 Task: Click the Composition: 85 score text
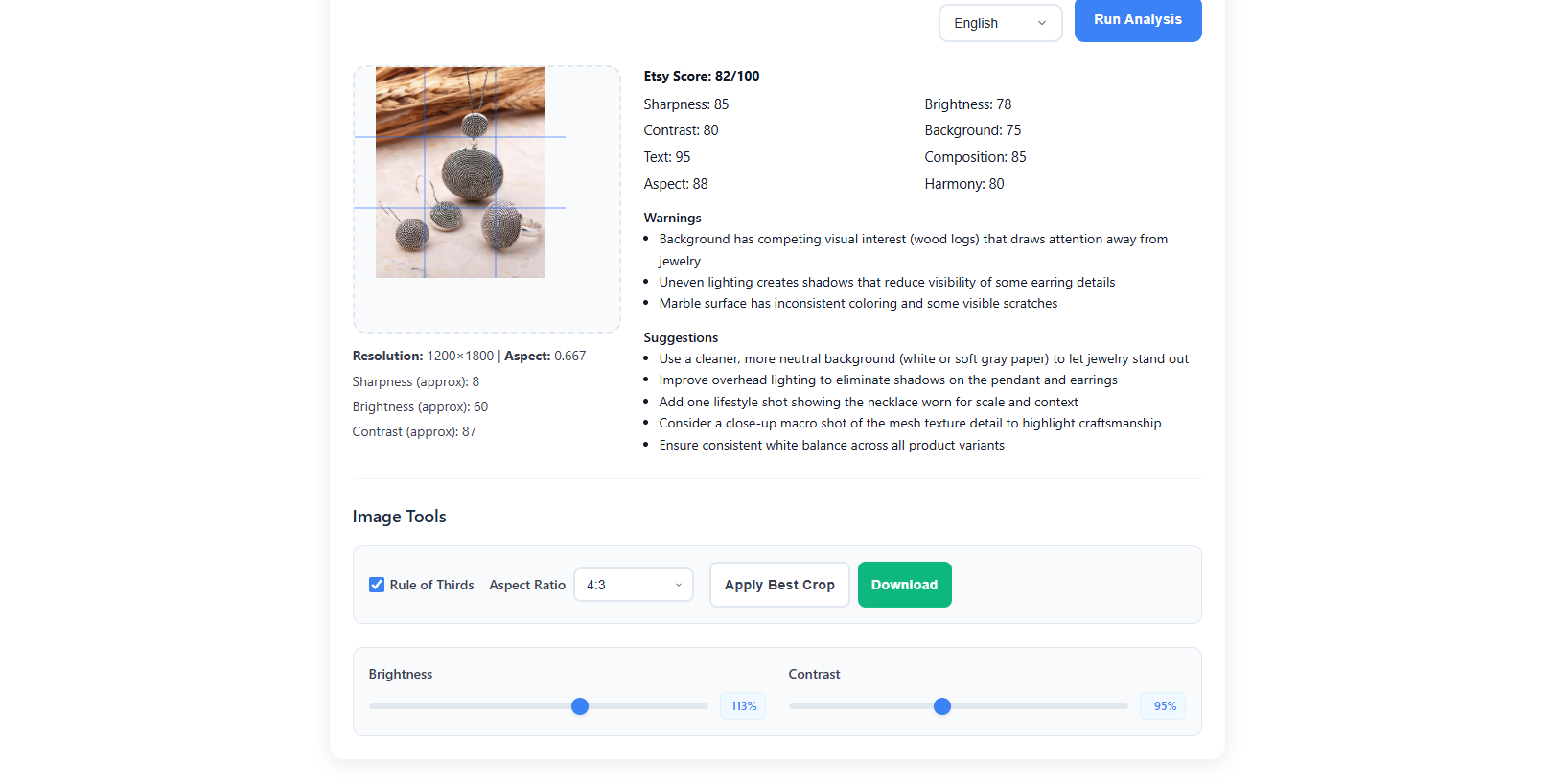coord(975,157)
